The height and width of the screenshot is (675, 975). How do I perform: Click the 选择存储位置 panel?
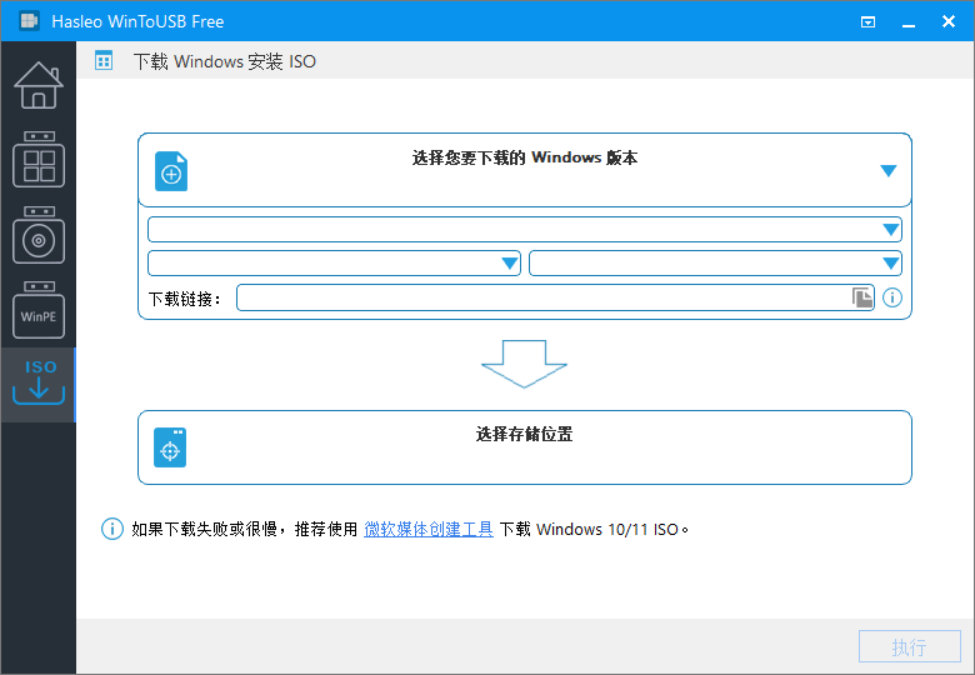click(x=525, y=447)
